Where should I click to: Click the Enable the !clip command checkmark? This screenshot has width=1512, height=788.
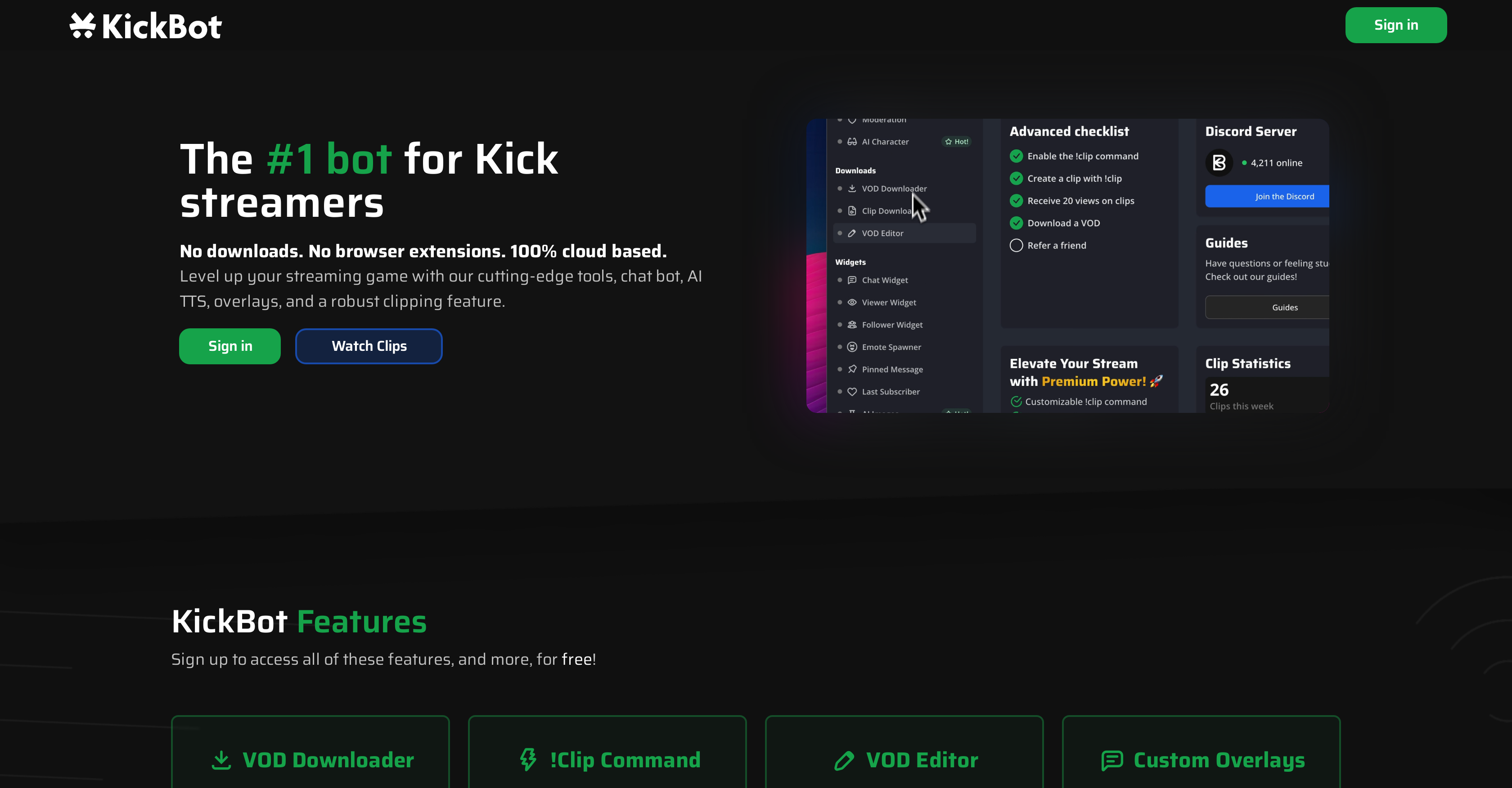point(1016,156)
